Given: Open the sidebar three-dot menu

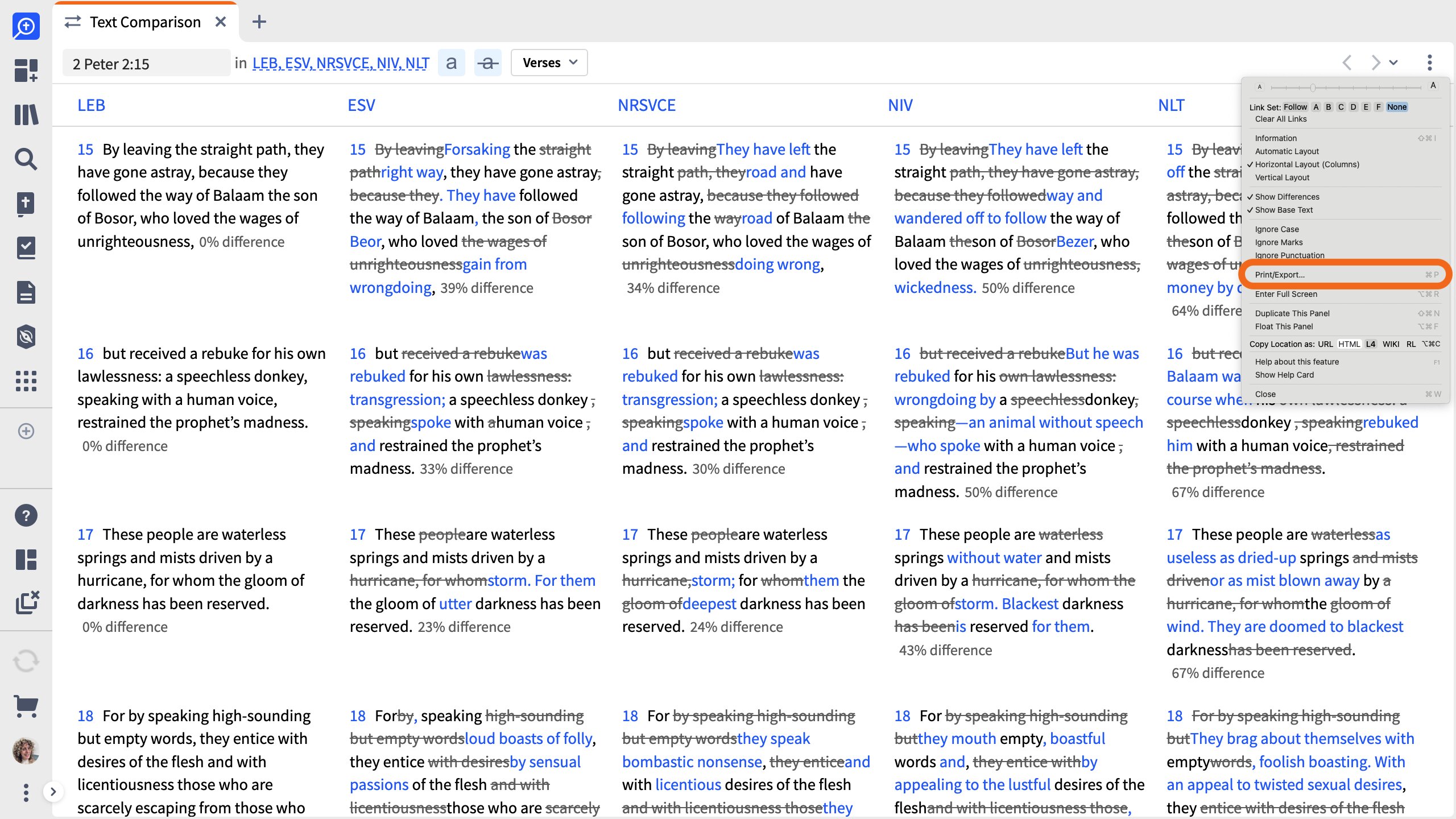Looking at the screenshot, I should 26,792.
